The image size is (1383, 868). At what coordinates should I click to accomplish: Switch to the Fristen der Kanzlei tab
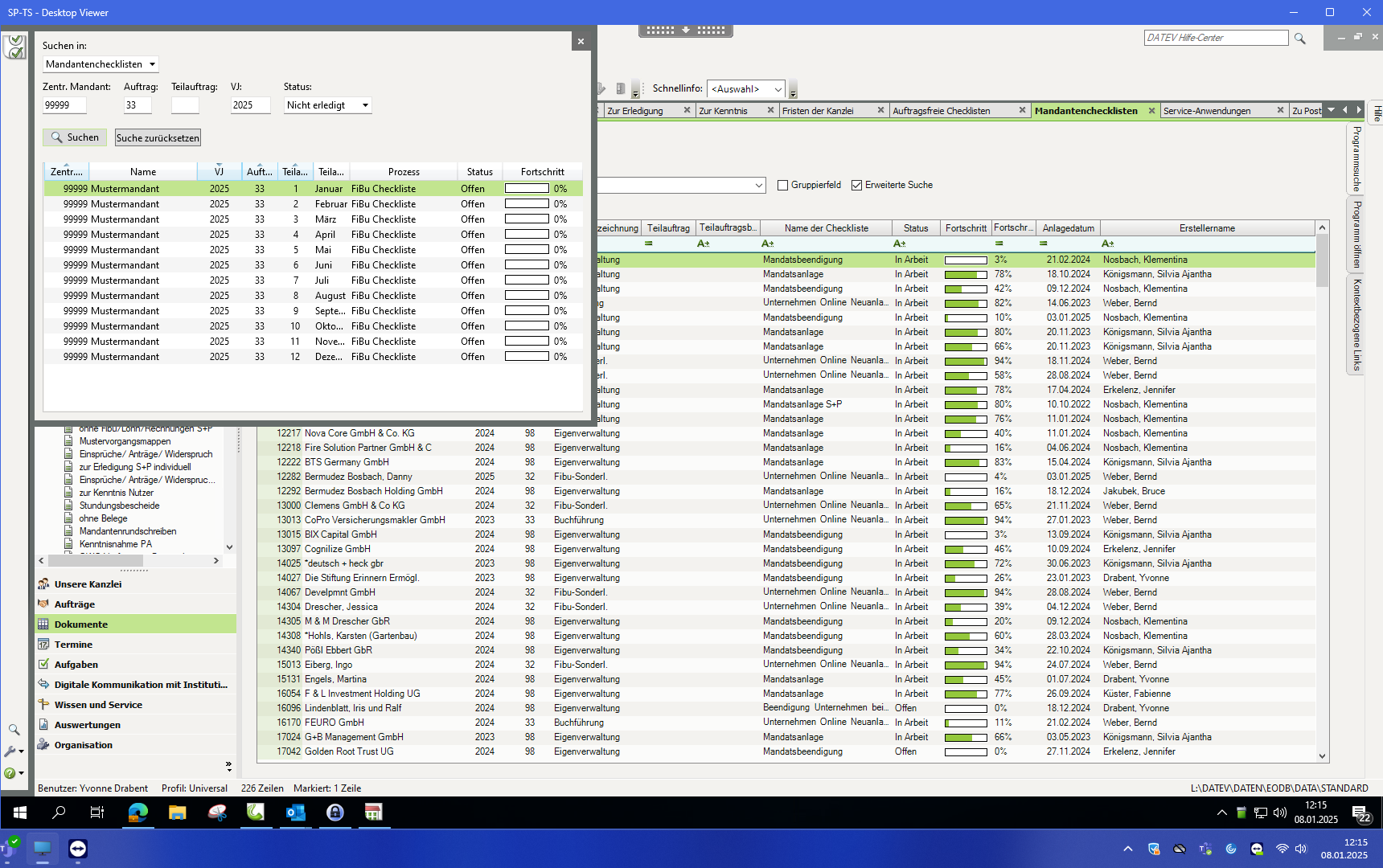tap(818, 111)
